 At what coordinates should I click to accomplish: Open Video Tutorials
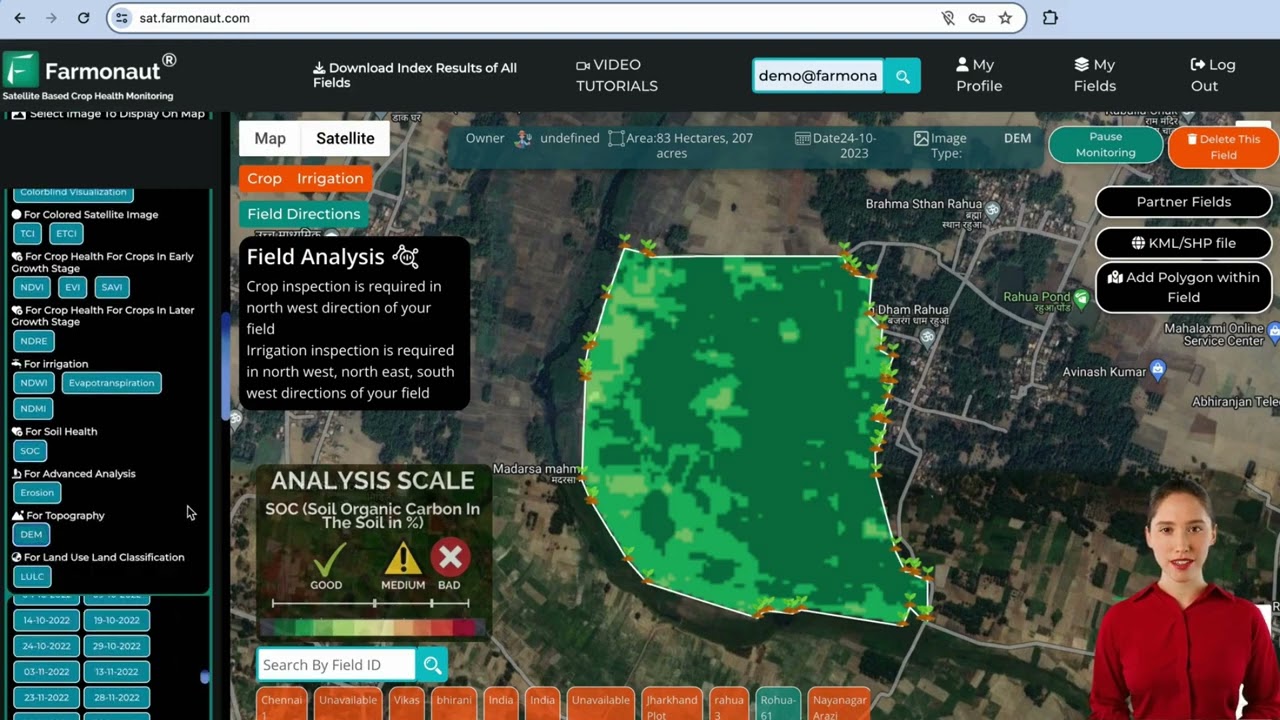point(616,75)
